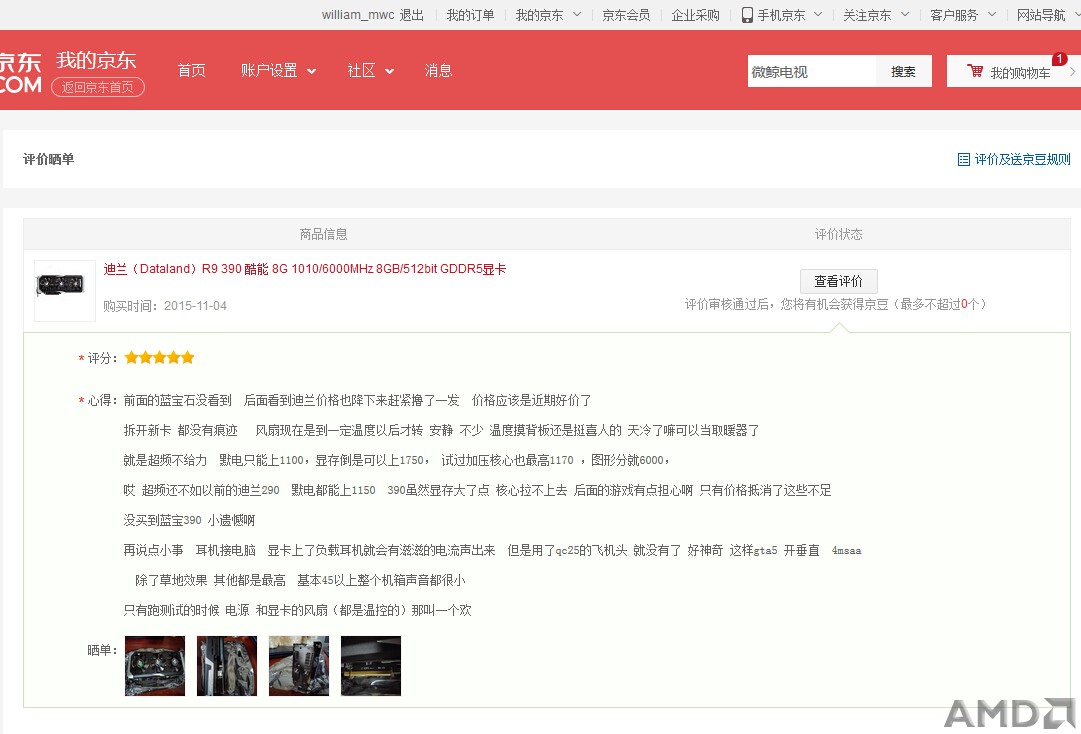
Task: Open 消息 in red navigation
Action: 438,70
